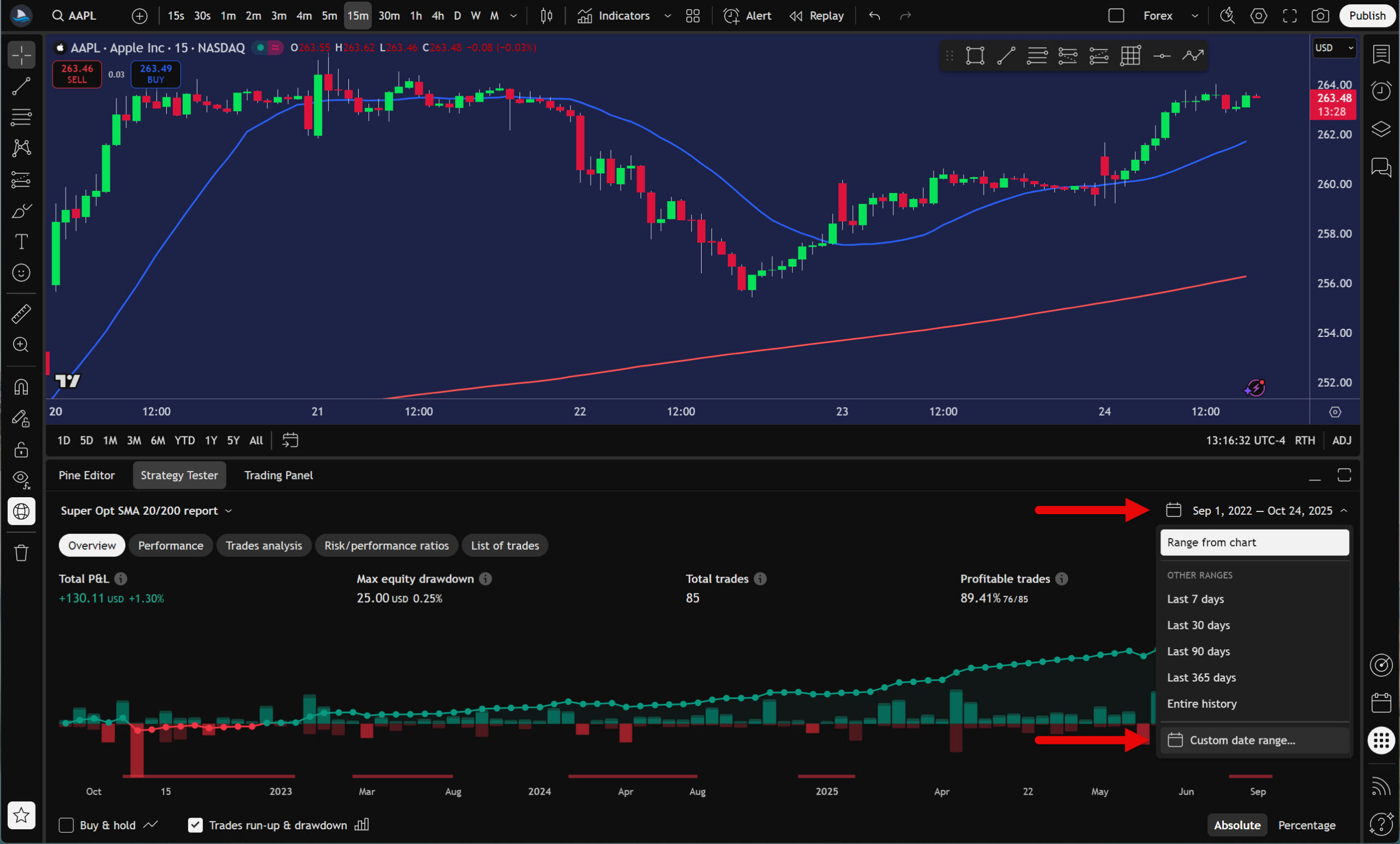The height and width of the screenshot is (844, 1400).
Task: Select the 30m timeframe interval
Action: [x=389, y=16]
